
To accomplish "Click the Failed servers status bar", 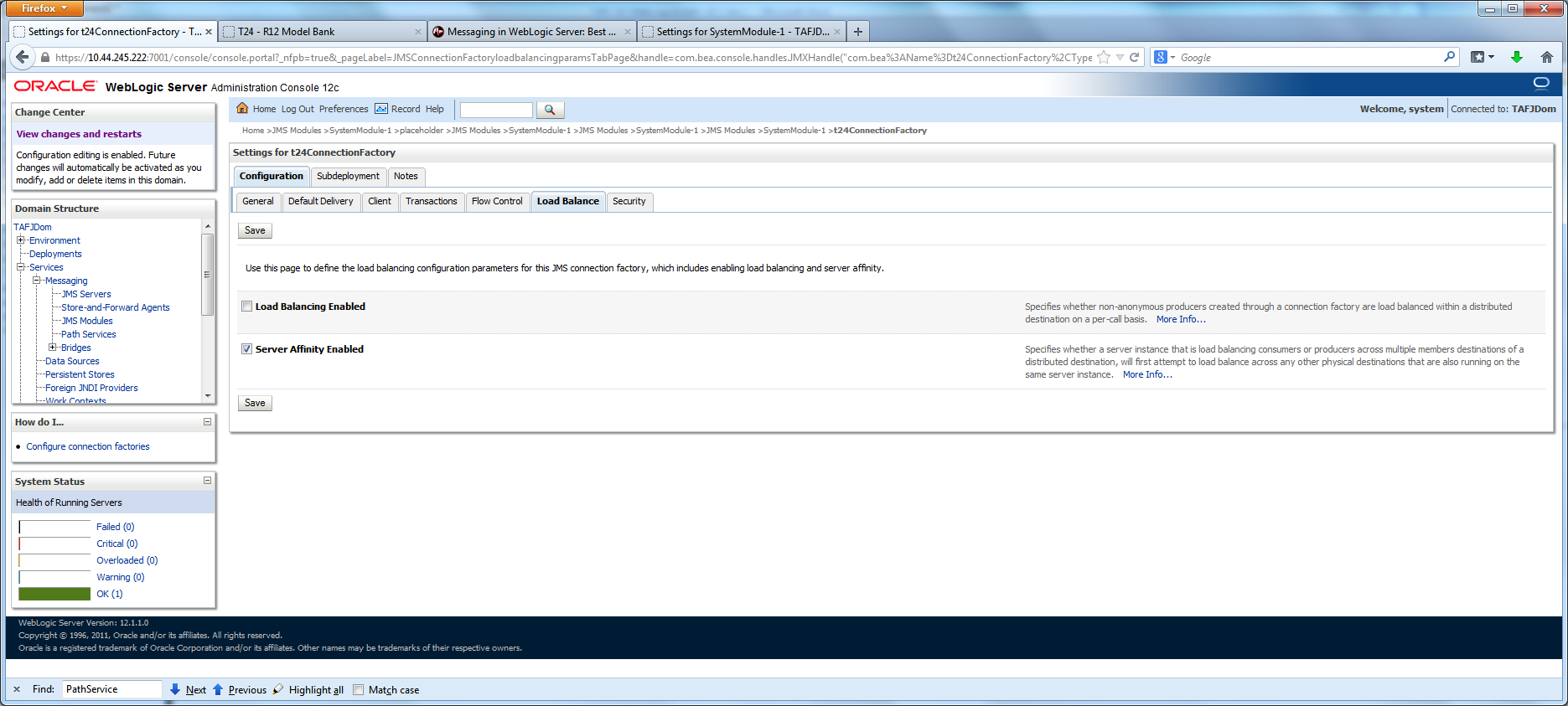I will pos(54,527).
